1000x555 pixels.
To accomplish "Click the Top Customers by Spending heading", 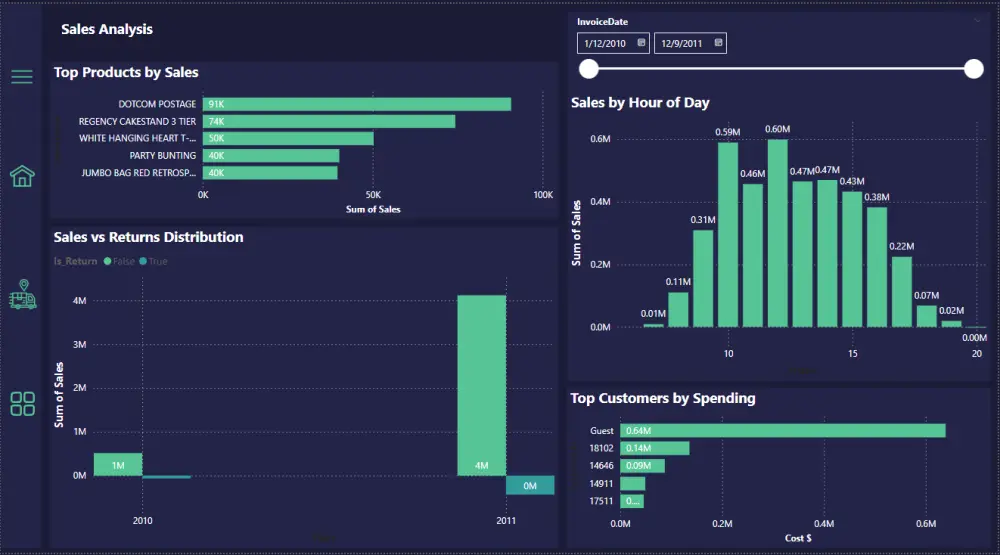I will pyautogui.click(x=663, y=398).
